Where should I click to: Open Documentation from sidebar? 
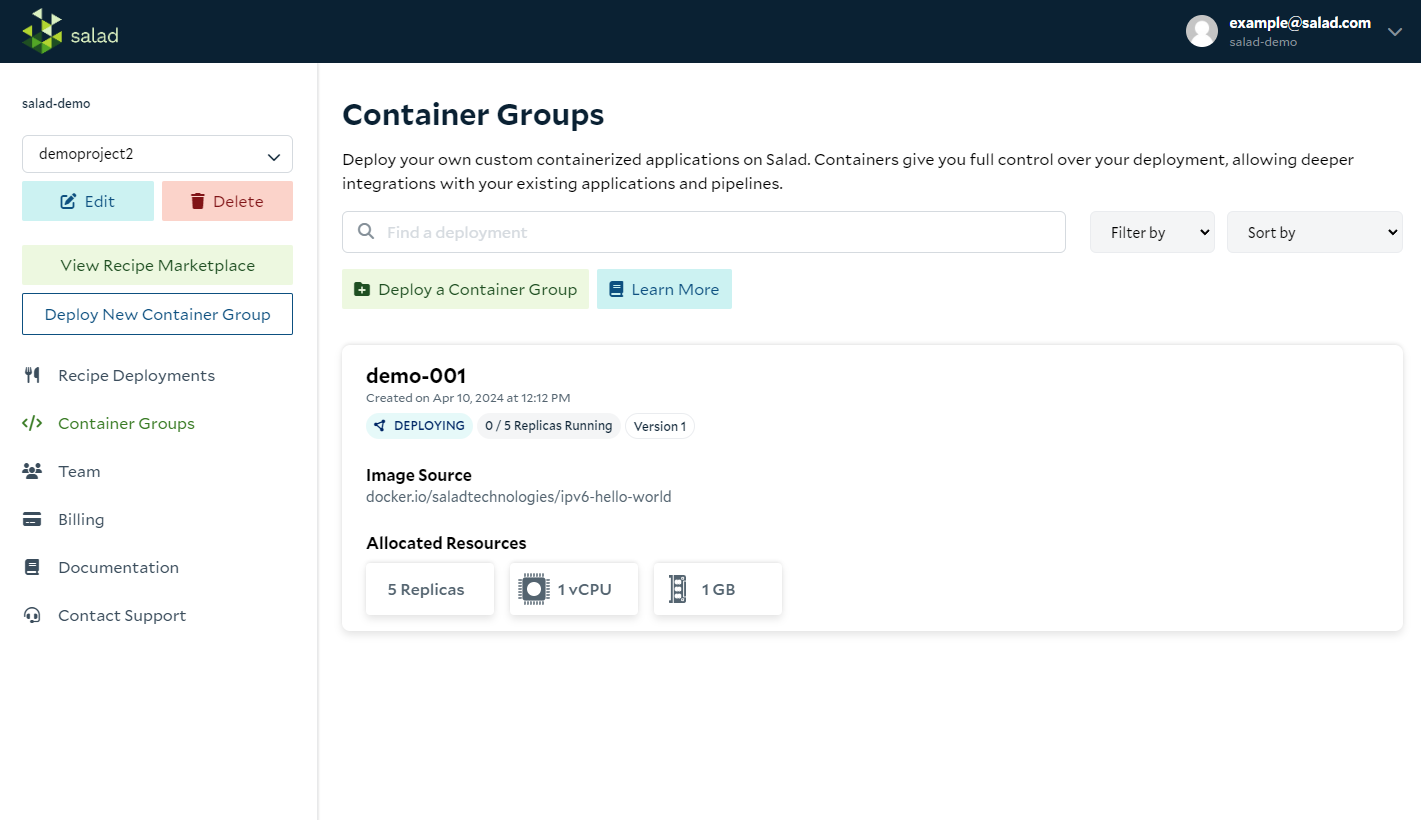point(118,567)
